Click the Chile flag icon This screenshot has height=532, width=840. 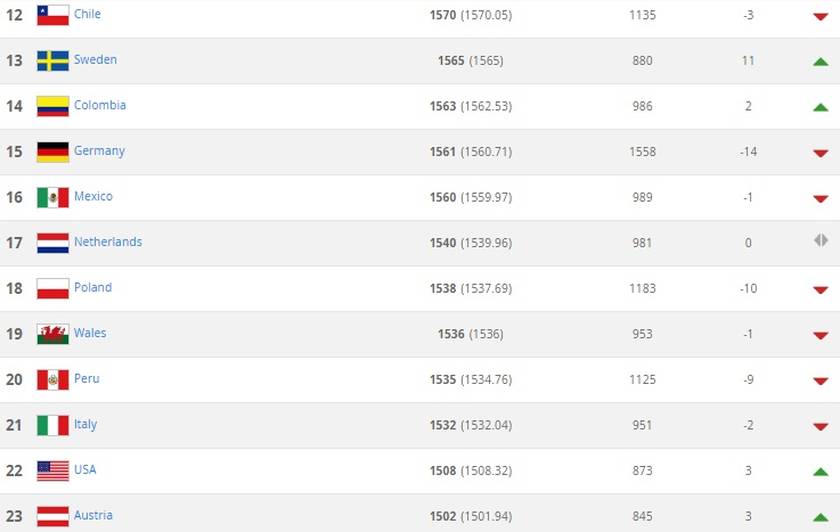52,15
